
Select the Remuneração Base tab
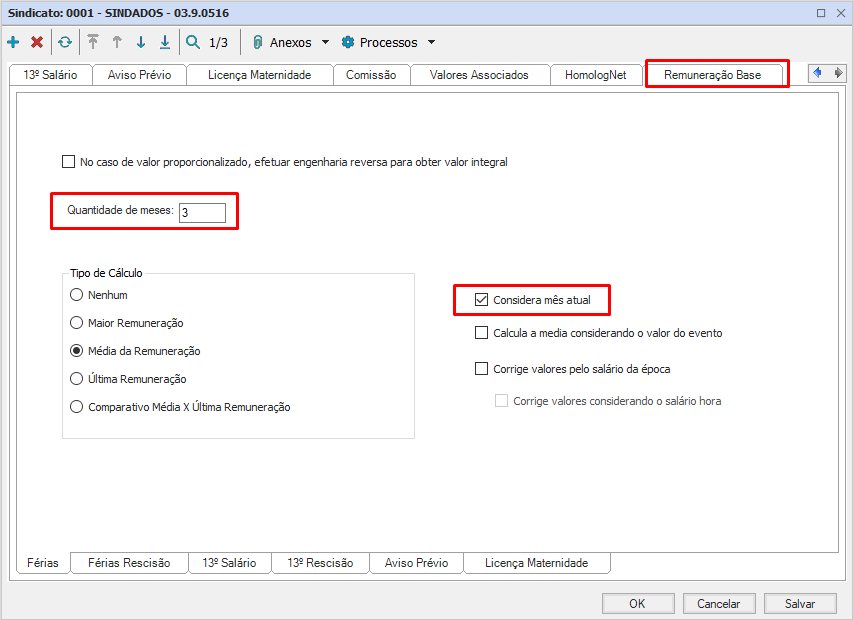point(713,75)
